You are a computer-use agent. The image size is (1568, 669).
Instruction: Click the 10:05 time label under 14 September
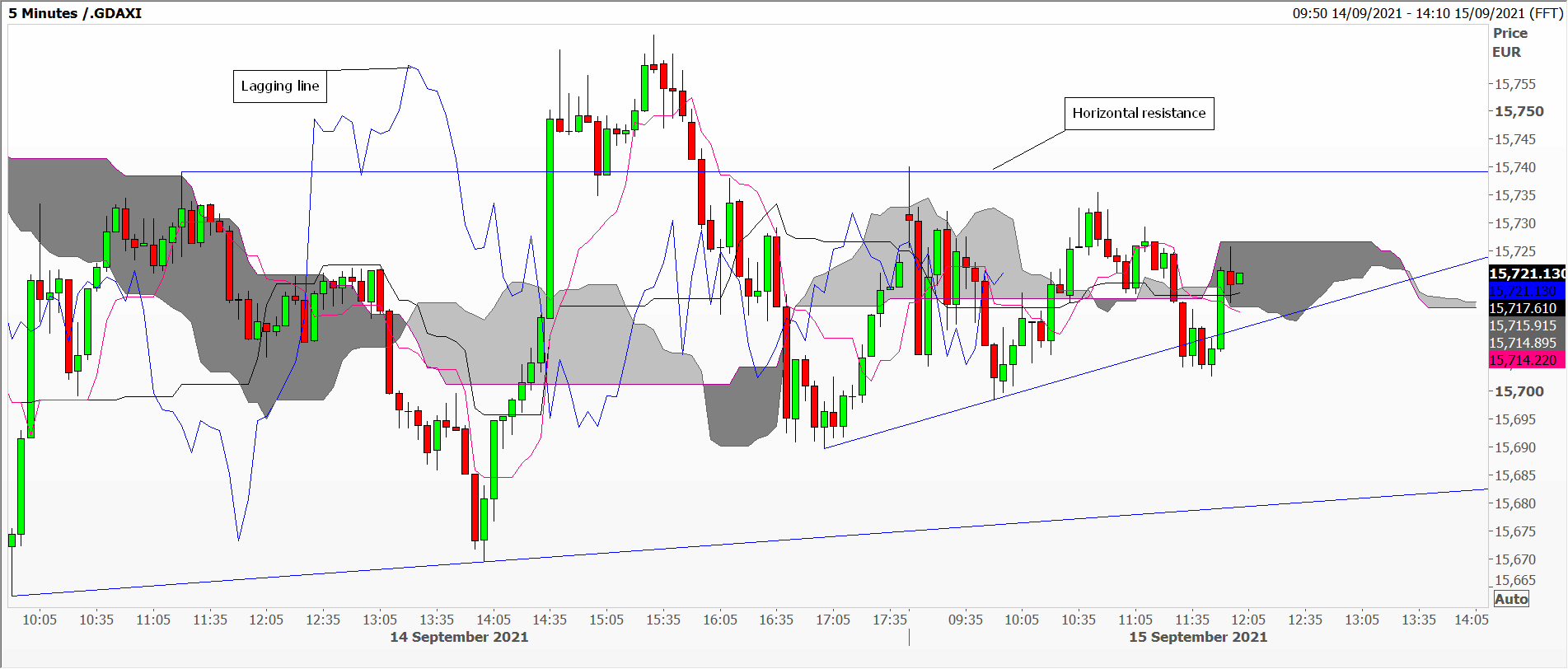[40, 620]
